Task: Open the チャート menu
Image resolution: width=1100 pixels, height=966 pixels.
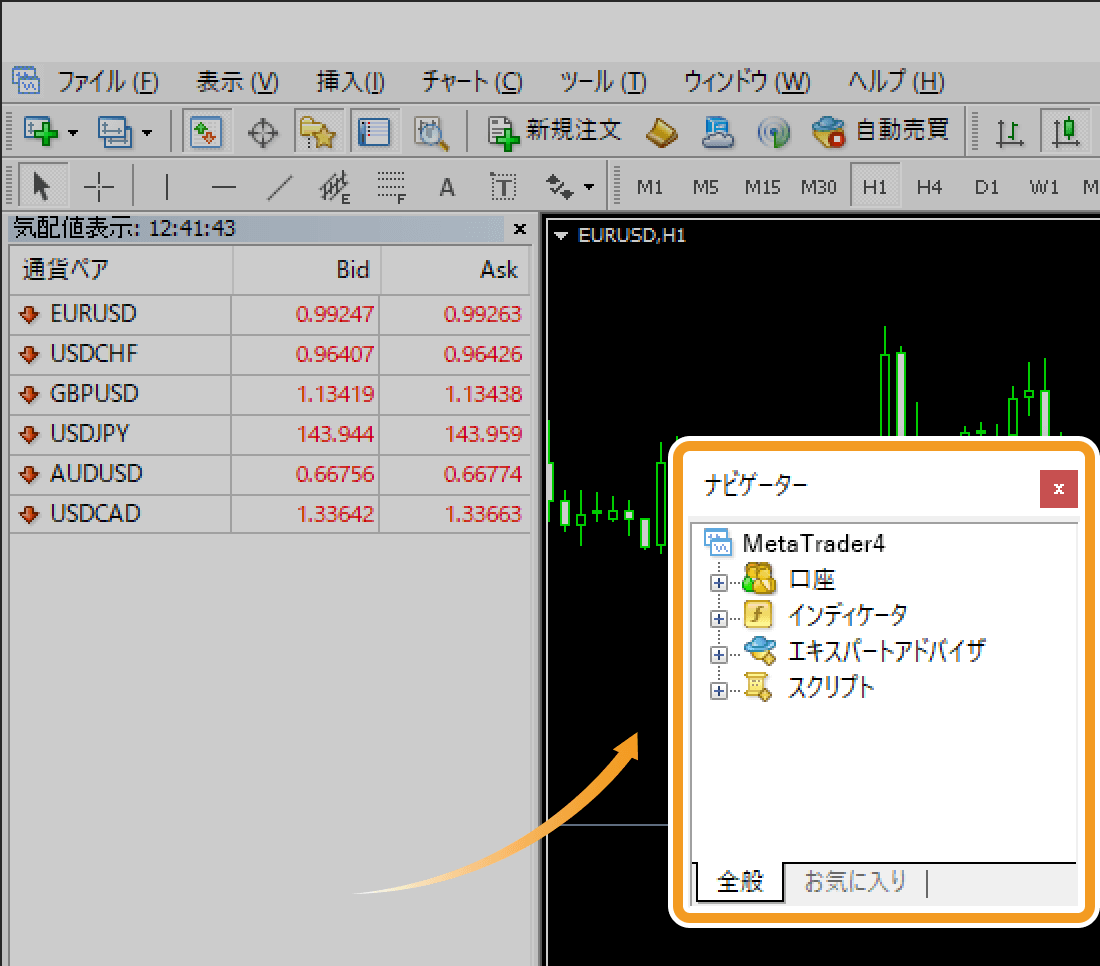Action: pyautogui.click(x=471, y=82)
